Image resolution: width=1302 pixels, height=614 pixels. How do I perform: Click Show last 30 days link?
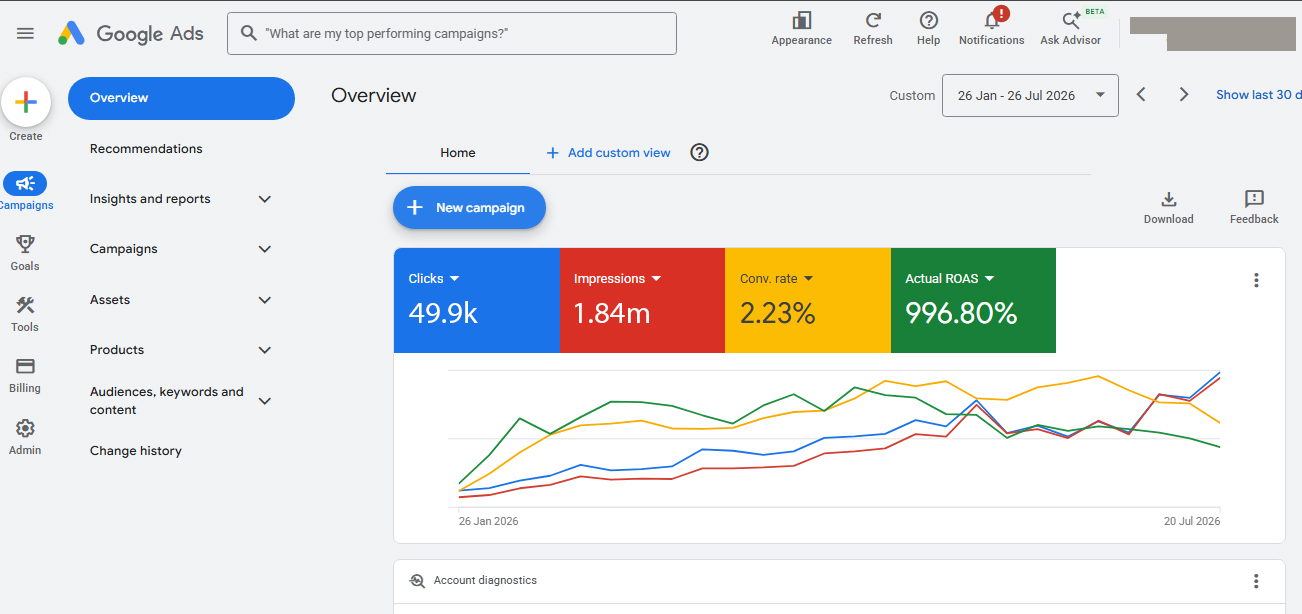(x=1259, y=95)
